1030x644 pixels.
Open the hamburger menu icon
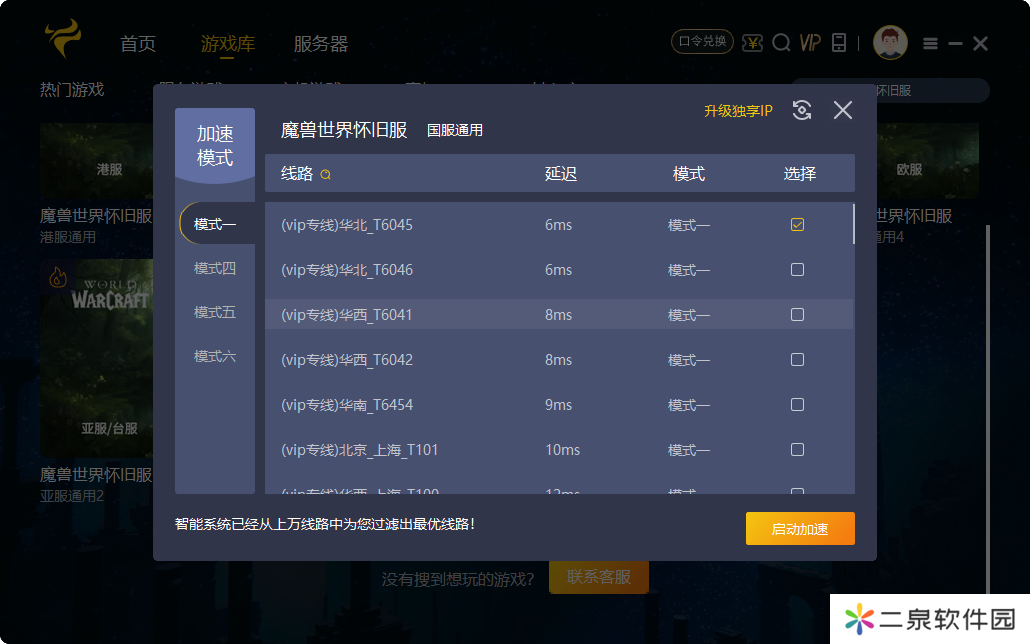pyautogui.click(x=930, y=43)
